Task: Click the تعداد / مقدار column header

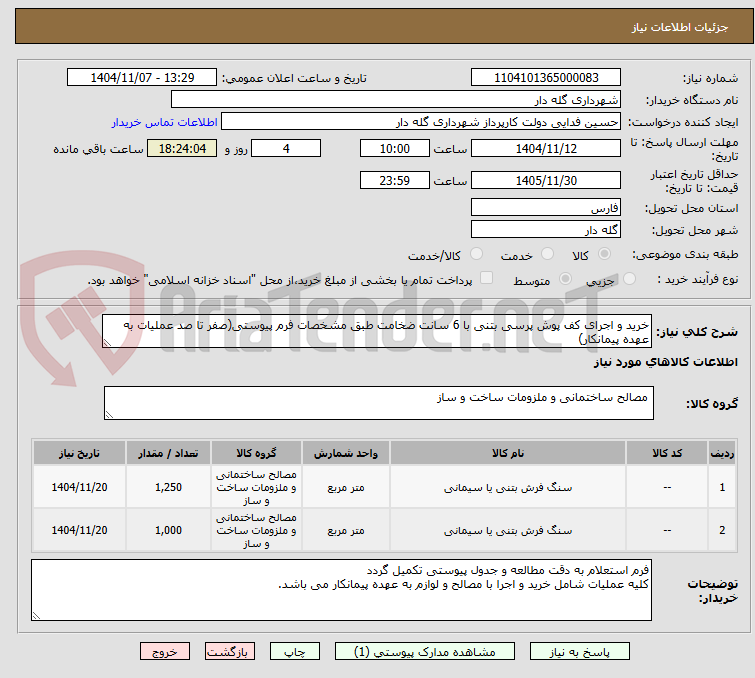Action: [x=168, y=453]
